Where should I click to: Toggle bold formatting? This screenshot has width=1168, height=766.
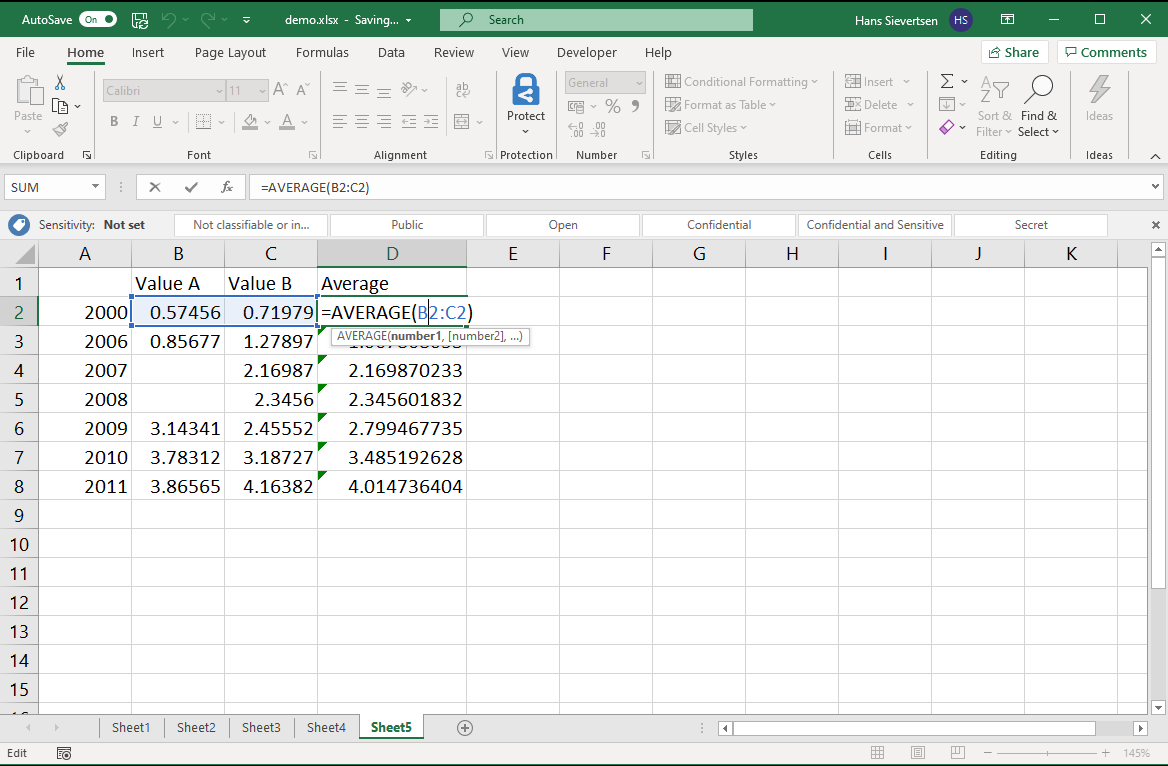(113, 121)
